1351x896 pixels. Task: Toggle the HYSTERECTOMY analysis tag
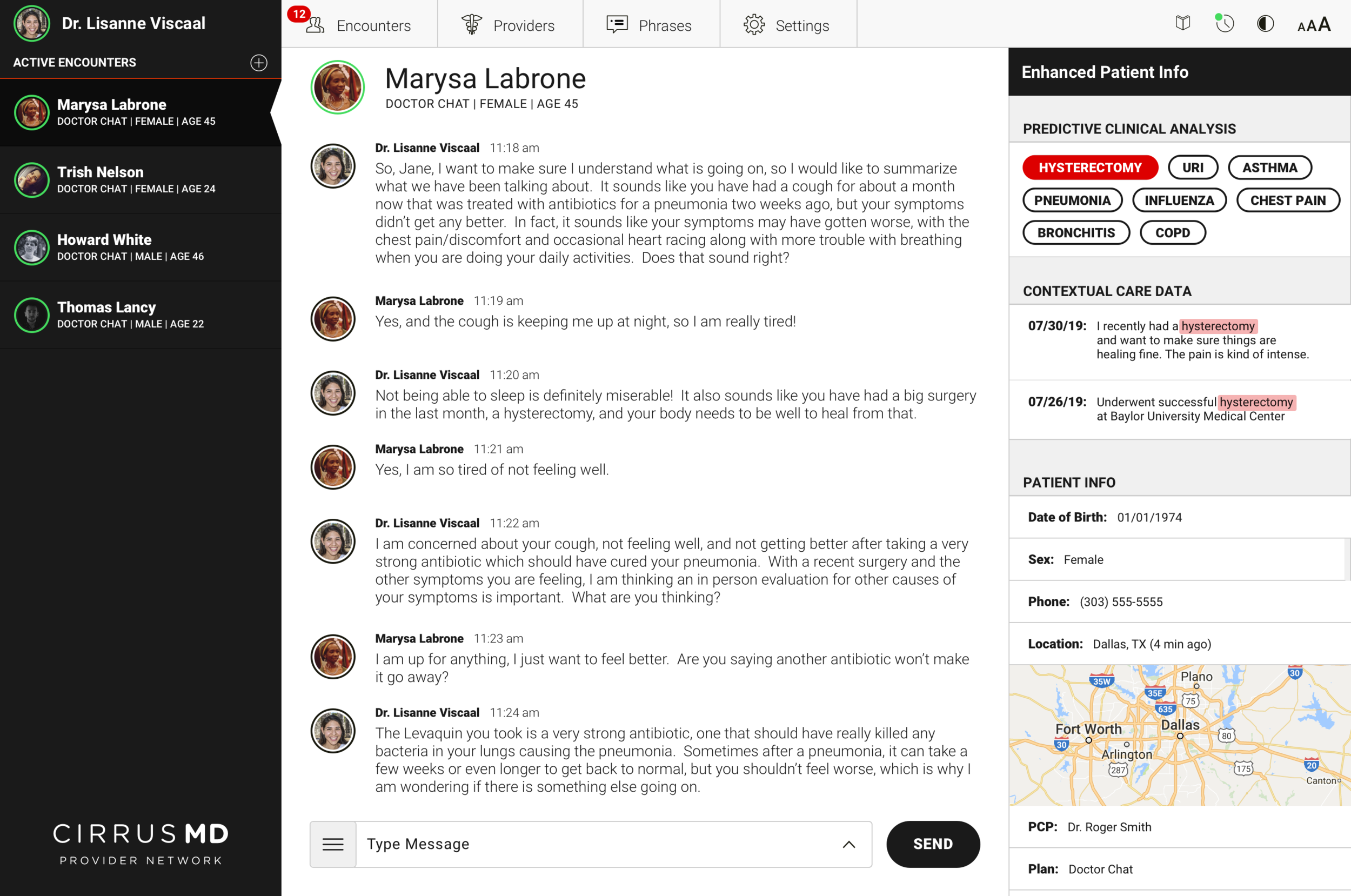(x=1089, y=168)
